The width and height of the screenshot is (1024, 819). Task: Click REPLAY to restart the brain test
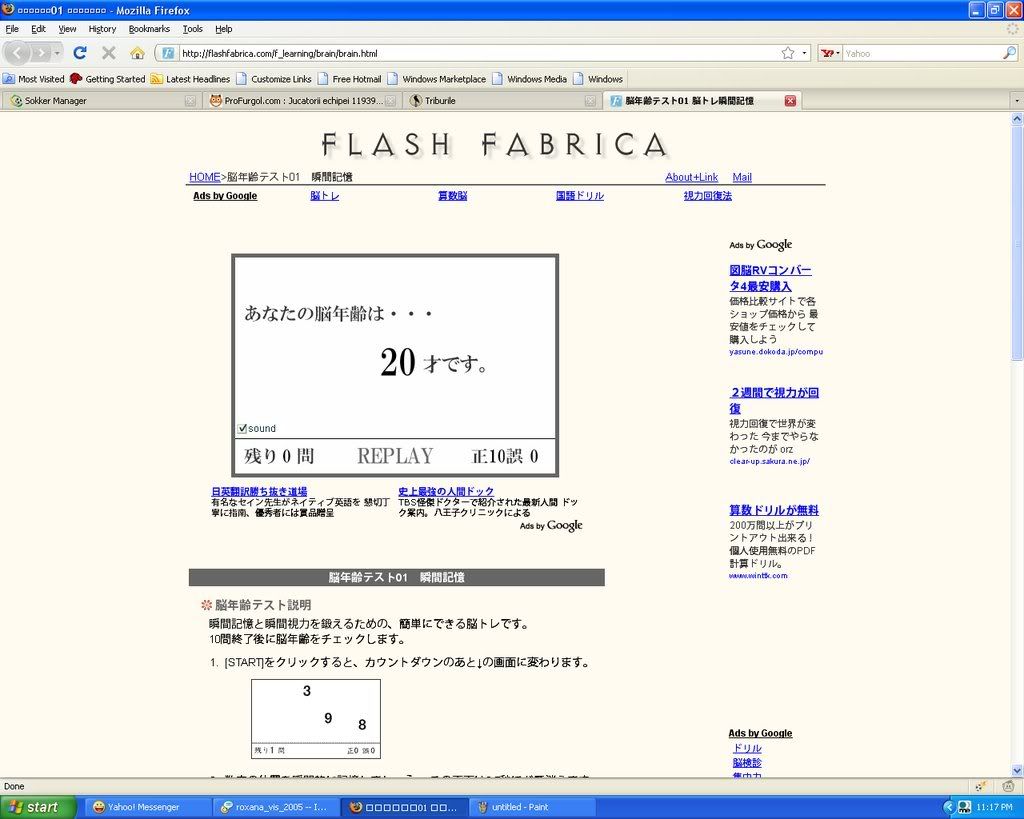395,457
